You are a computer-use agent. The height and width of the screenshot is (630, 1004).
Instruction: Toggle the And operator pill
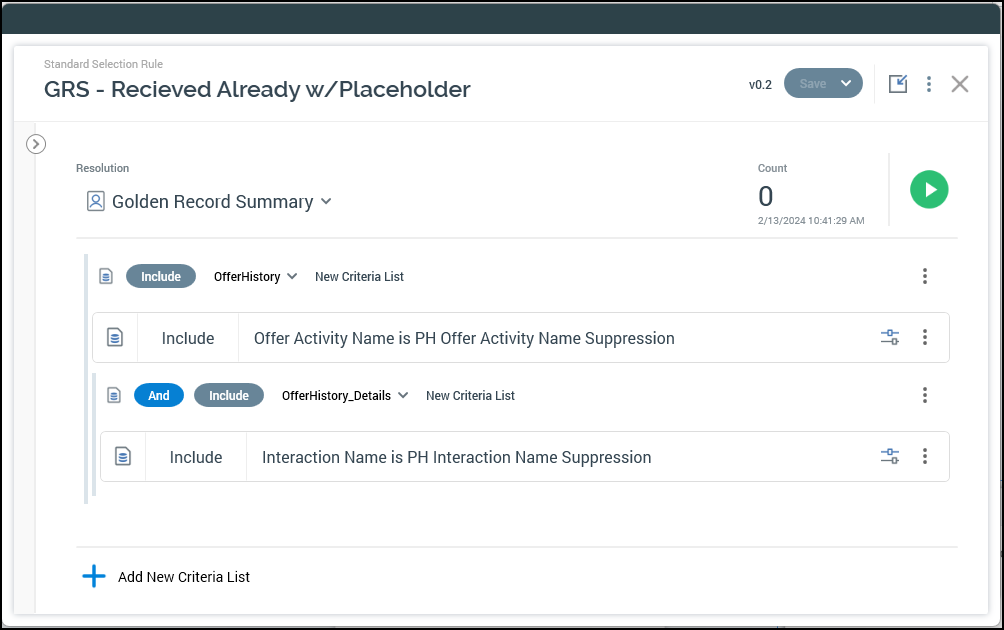(159, 395)
